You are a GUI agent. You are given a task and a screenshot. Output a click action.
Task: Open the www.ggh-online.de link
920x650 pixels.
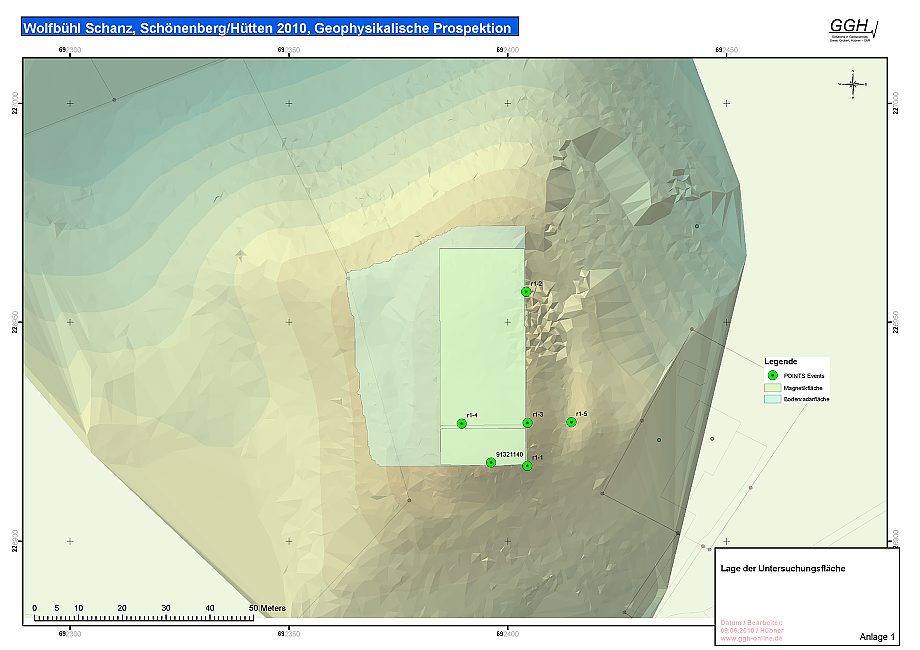751,640
